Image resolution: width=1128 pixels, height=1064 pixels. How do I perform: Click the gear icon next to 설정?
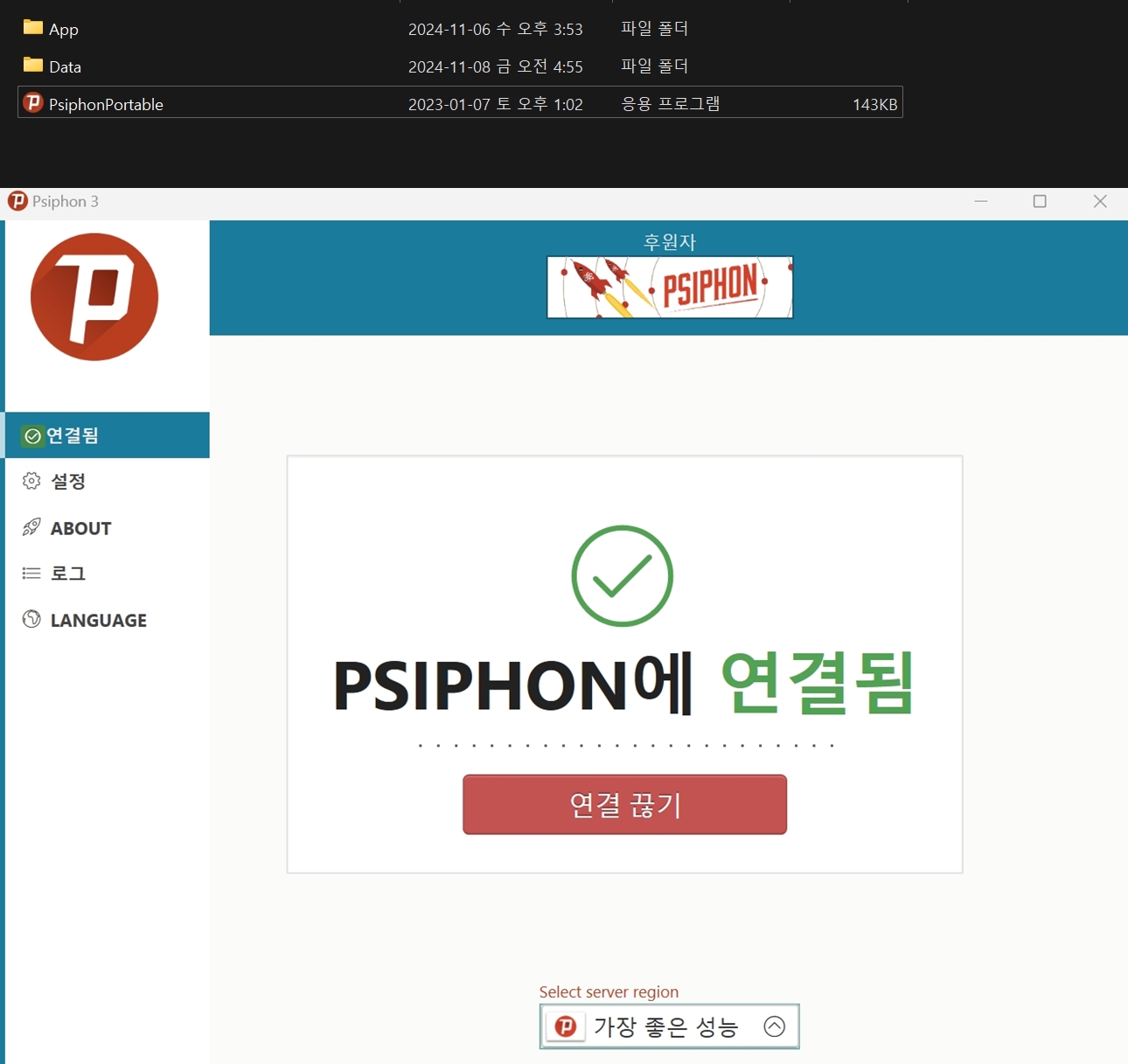point(31,481)
